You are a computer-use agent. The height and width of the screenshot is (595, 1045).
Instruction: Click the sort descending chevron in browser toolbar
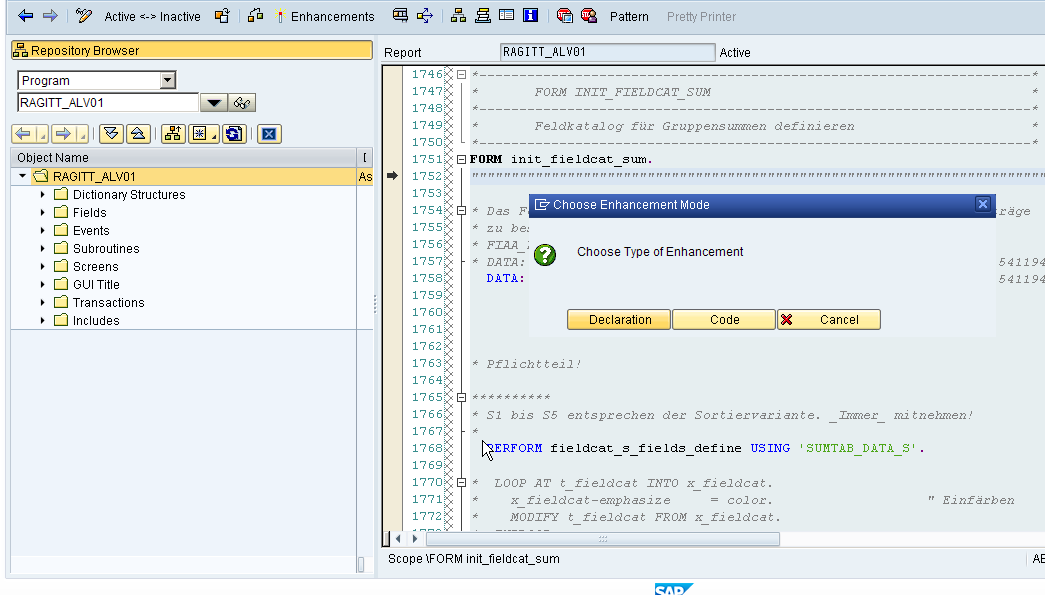[x=111, y=133]
